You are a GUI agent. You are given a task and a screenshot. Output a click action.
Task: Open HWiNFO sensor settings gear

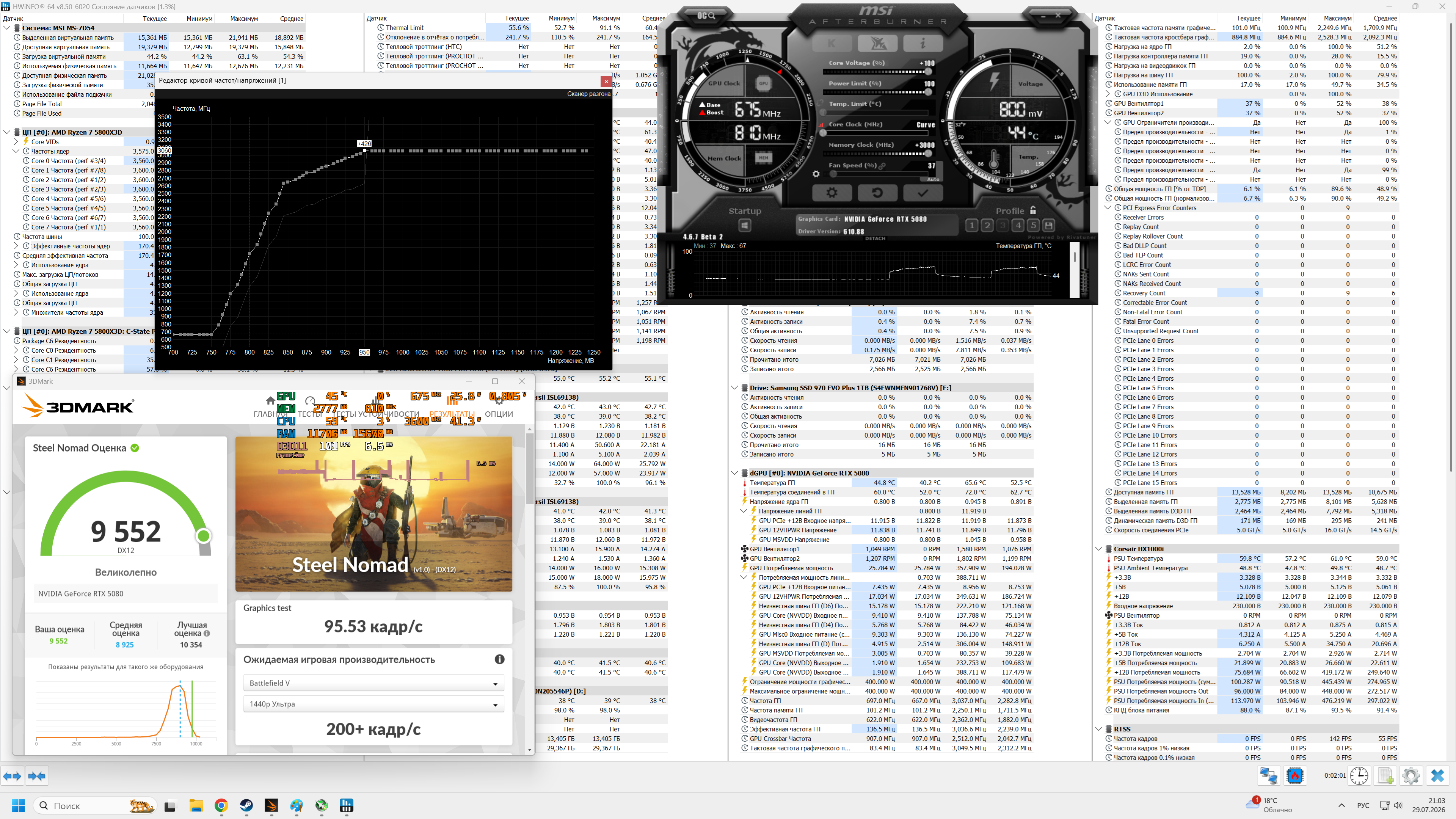1411,775
